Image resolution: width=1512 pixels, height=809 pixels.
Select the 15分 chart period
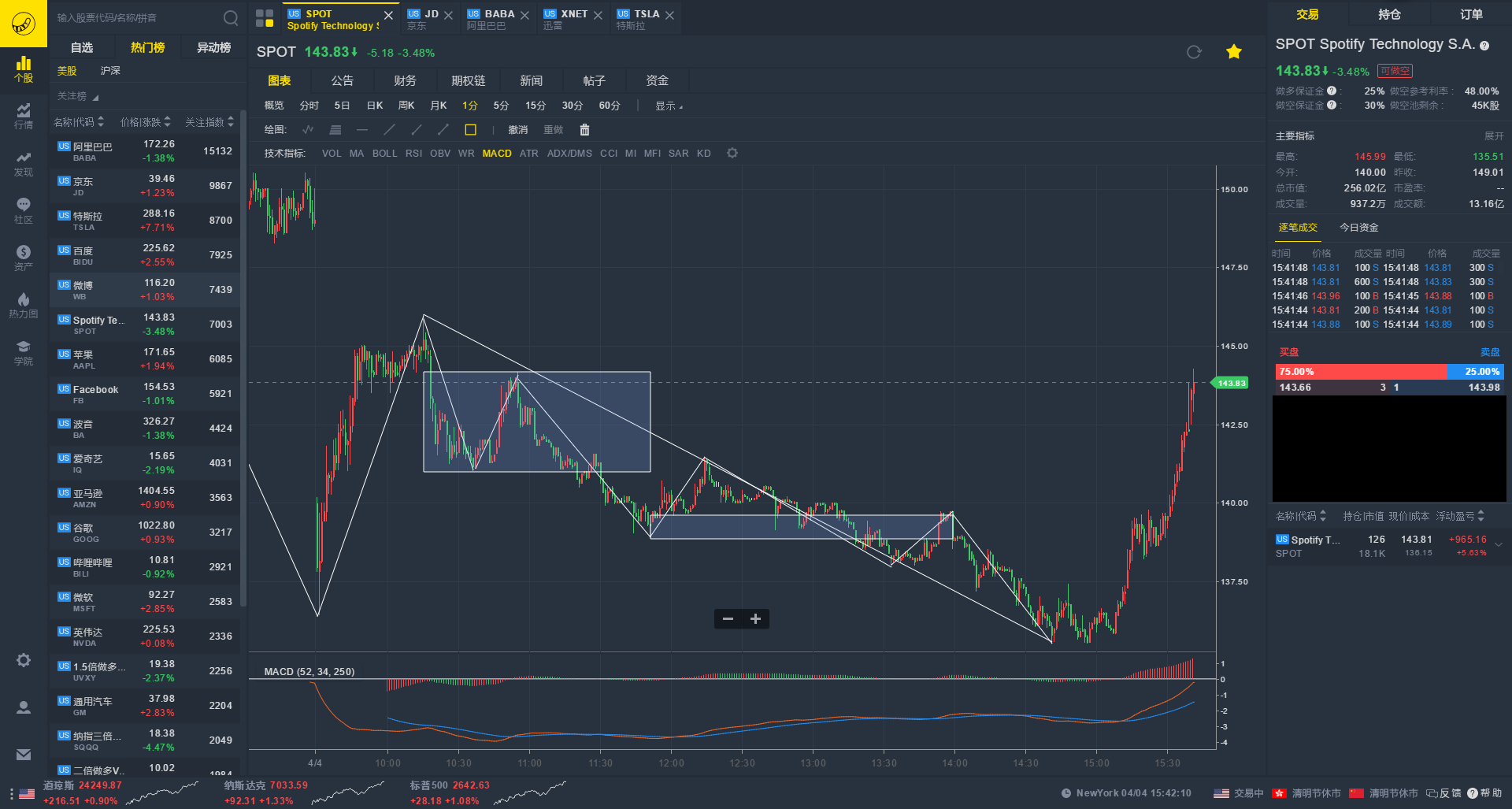coord(535,106)
